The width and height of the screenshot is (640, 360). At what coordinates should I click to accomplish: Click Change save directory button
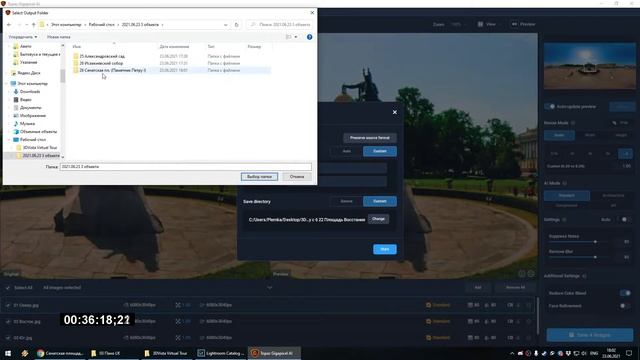[378, 219]
